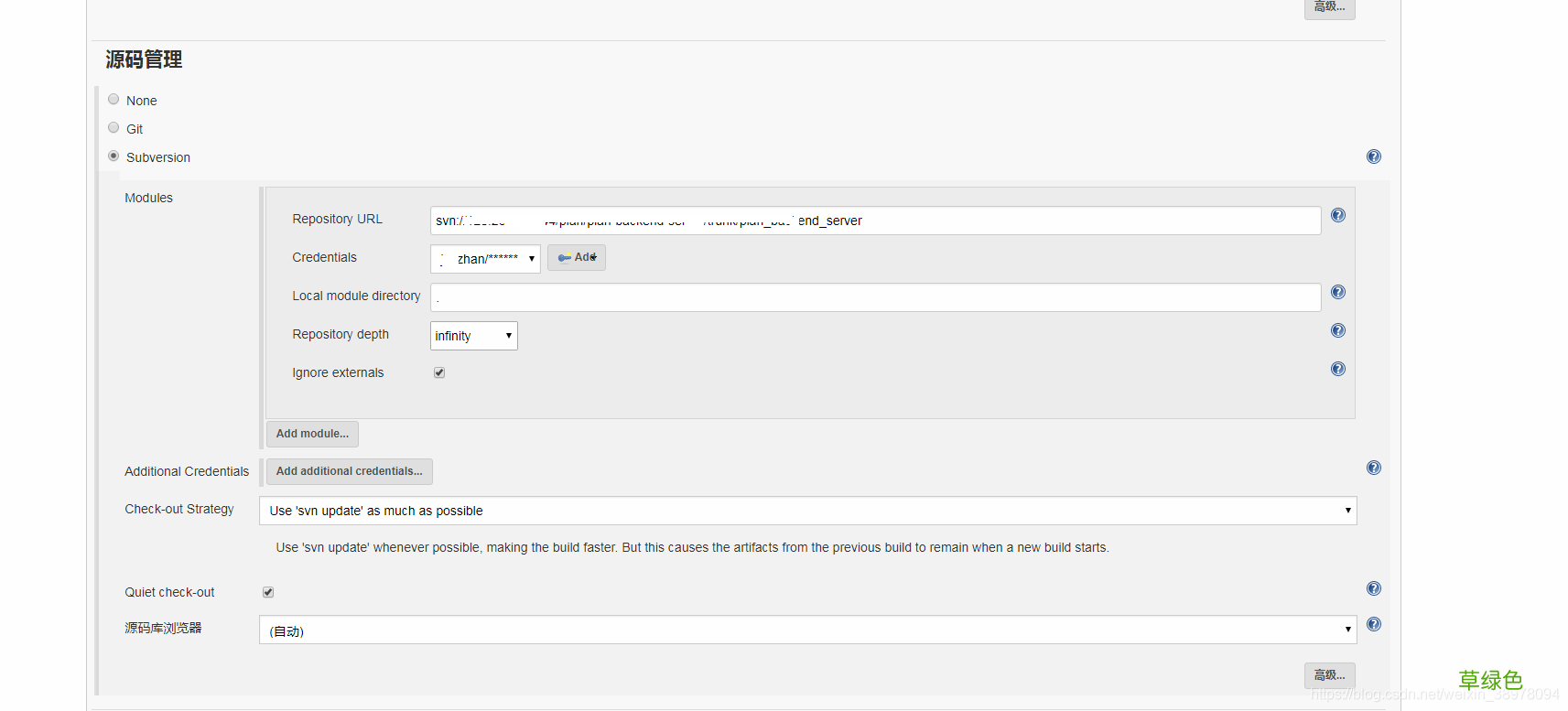
Task: Open the 源码库浏览器 (自动) dropdown
Action: point(808,630)
